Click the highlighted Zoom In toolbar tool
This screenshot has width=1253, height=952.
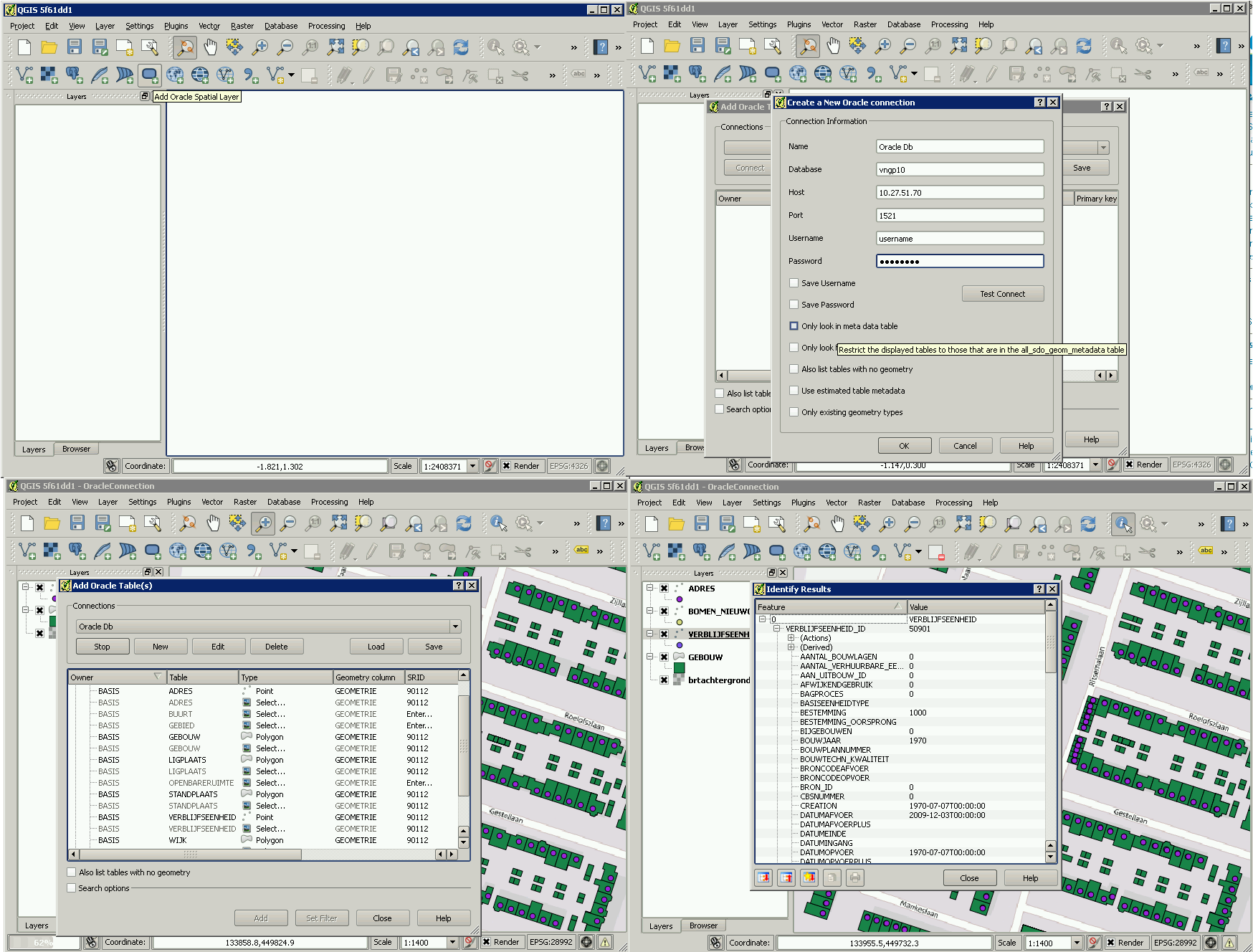click(x=263, y=524)
